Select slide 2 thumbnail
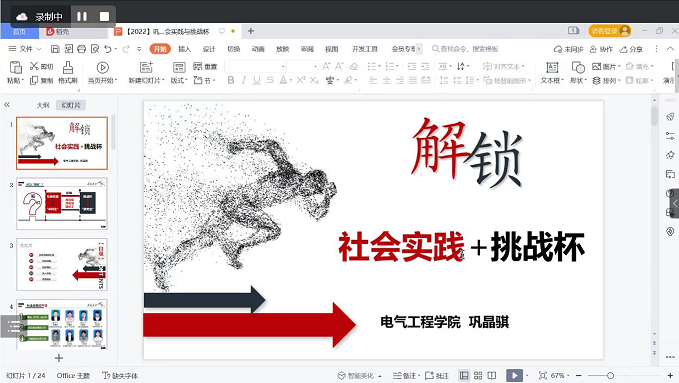Viewport: 679px width, 383px height. pyautogui.click(x=62, y=204)
